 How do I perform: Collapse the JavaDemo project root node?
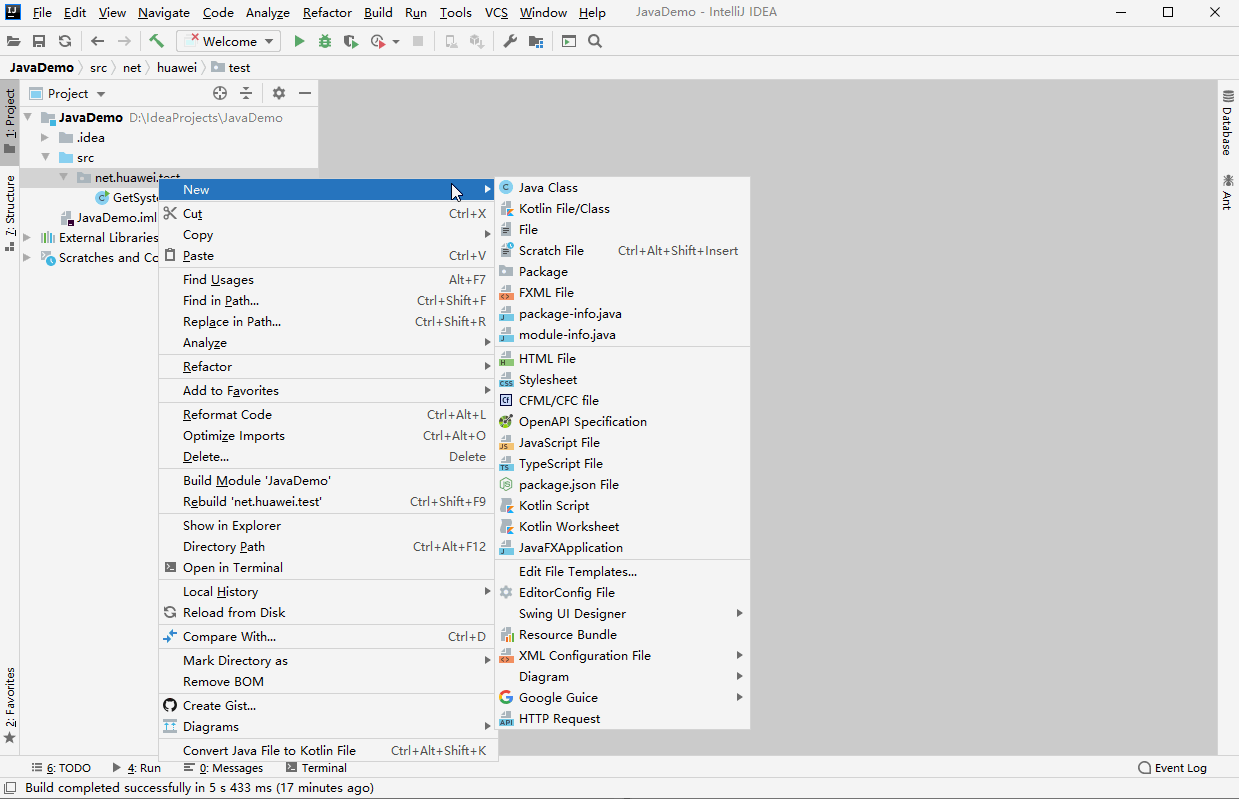[x=28, y=117]
